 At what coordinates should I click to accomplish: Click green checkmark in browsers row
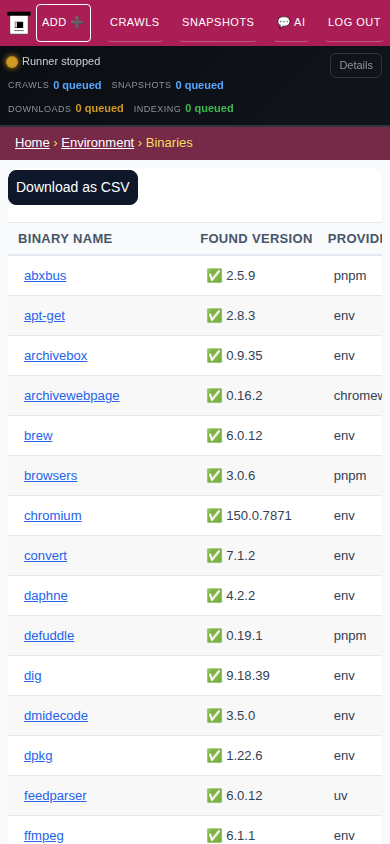click(214, 476)
